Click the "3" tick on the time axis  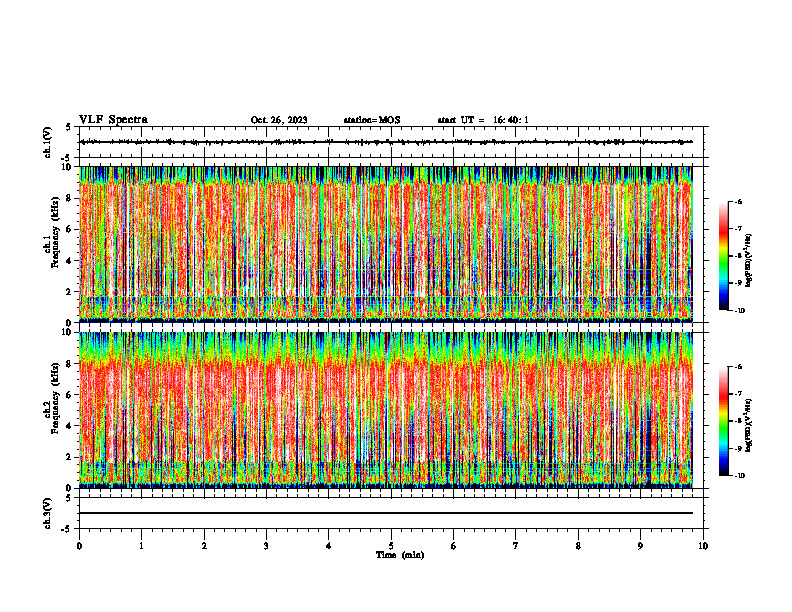click(x=266, y=546)
